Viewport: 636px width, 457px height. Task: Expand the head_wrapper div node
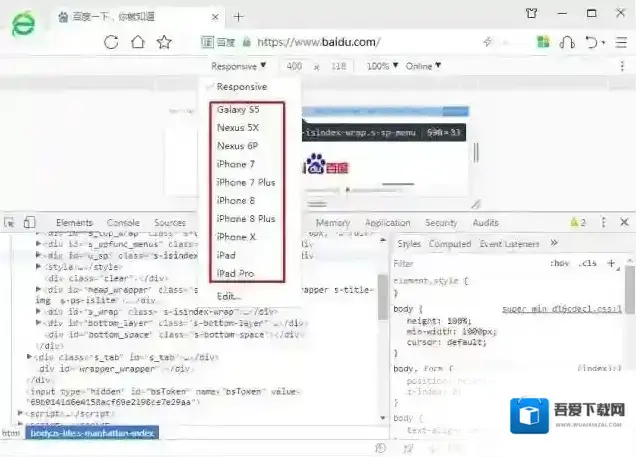[39, 289]
